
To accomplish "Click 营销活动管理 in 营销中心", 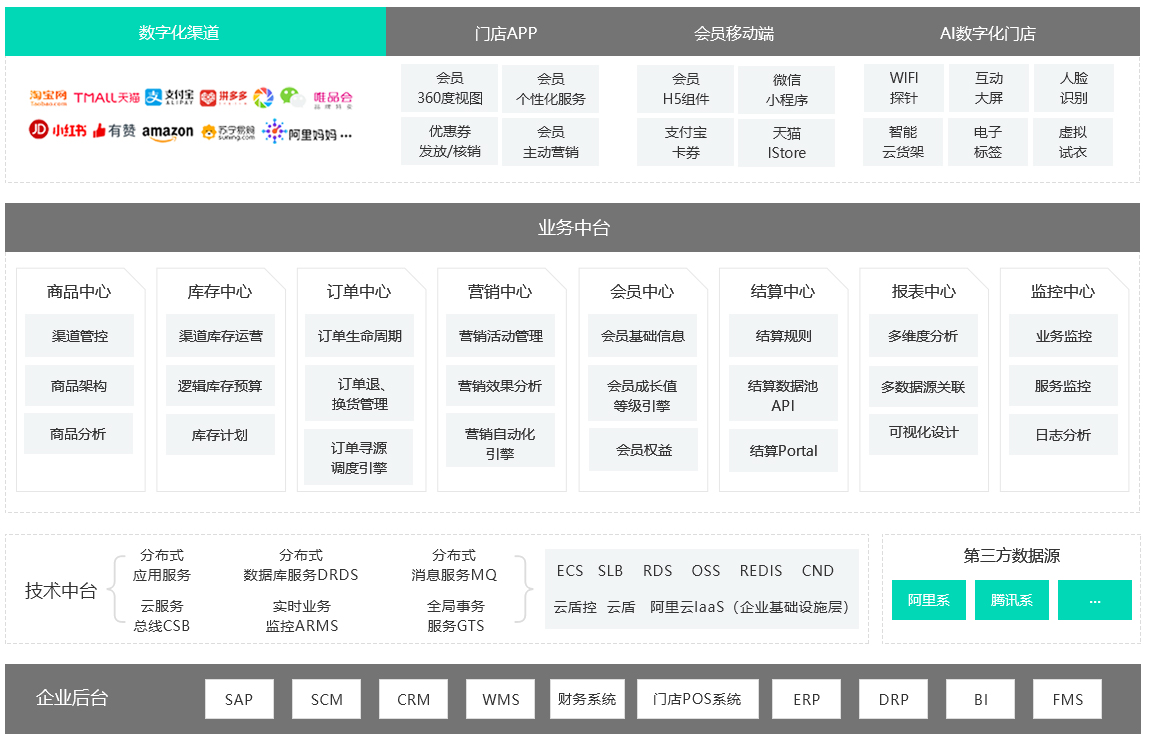I will click(x=500, y=336).
